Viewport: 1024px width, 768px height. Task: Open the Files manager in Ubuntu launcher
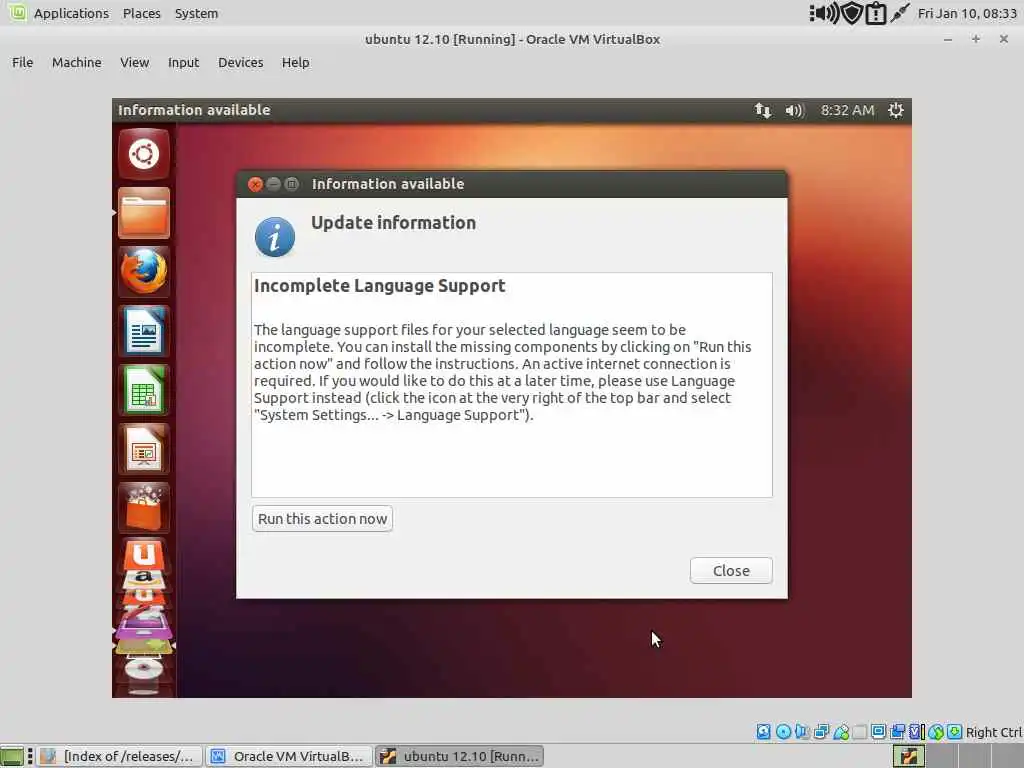(x=144, y=214)
